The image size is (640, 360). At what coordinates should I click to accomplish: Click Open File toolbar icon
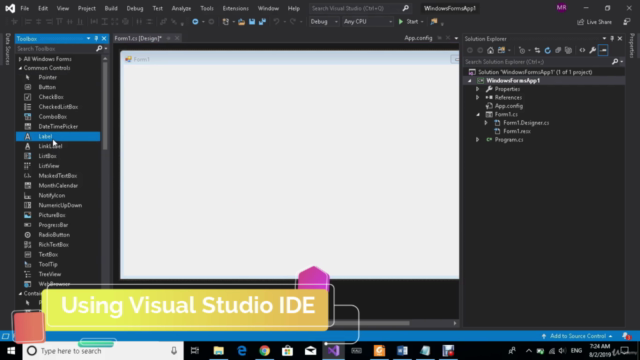241,22
